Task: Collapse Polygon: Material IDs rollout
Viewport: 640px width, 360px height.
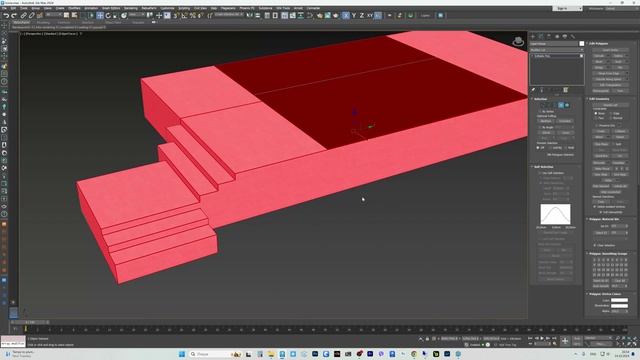Action: click(604, 219)
